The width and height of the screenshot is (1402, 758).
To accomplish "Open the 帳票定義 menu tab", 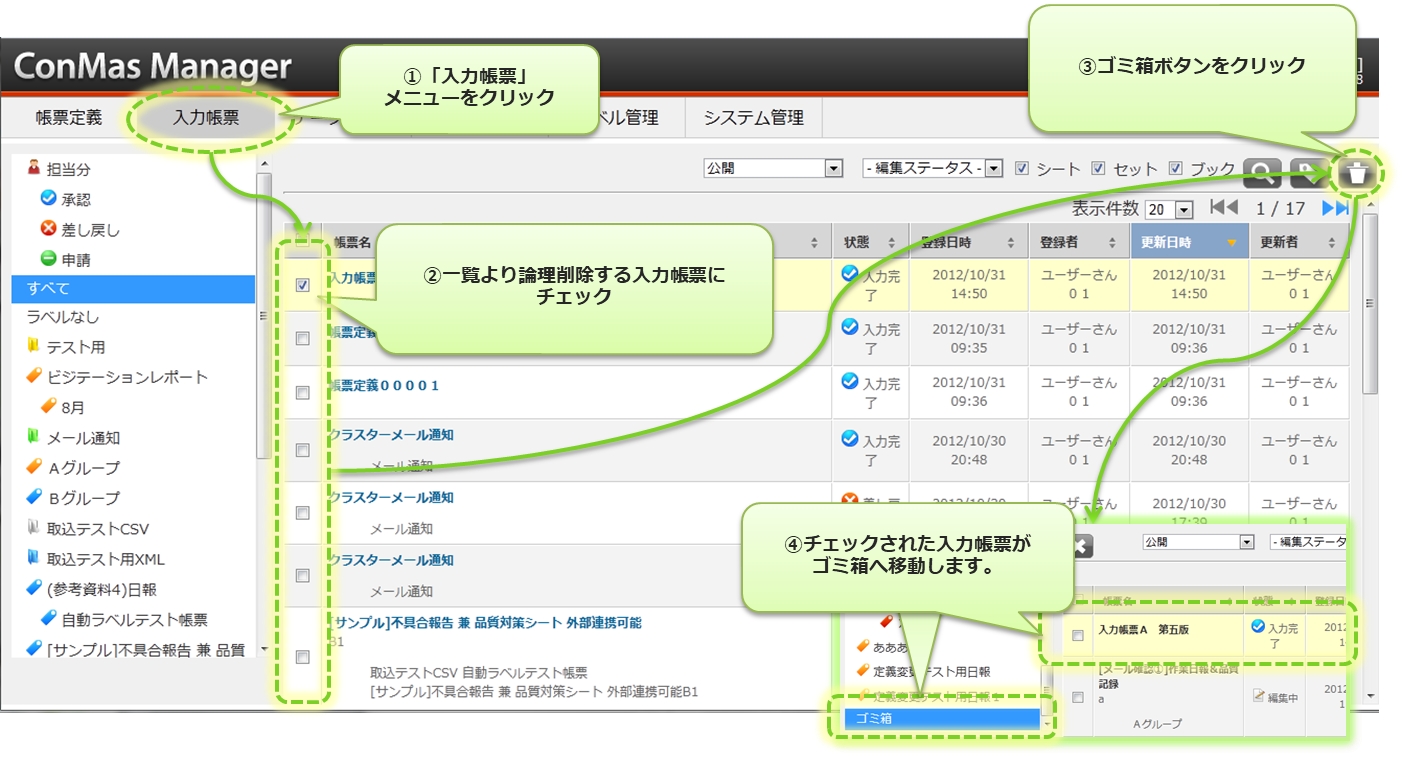I will pyautogui.click(x=68, y=117).
